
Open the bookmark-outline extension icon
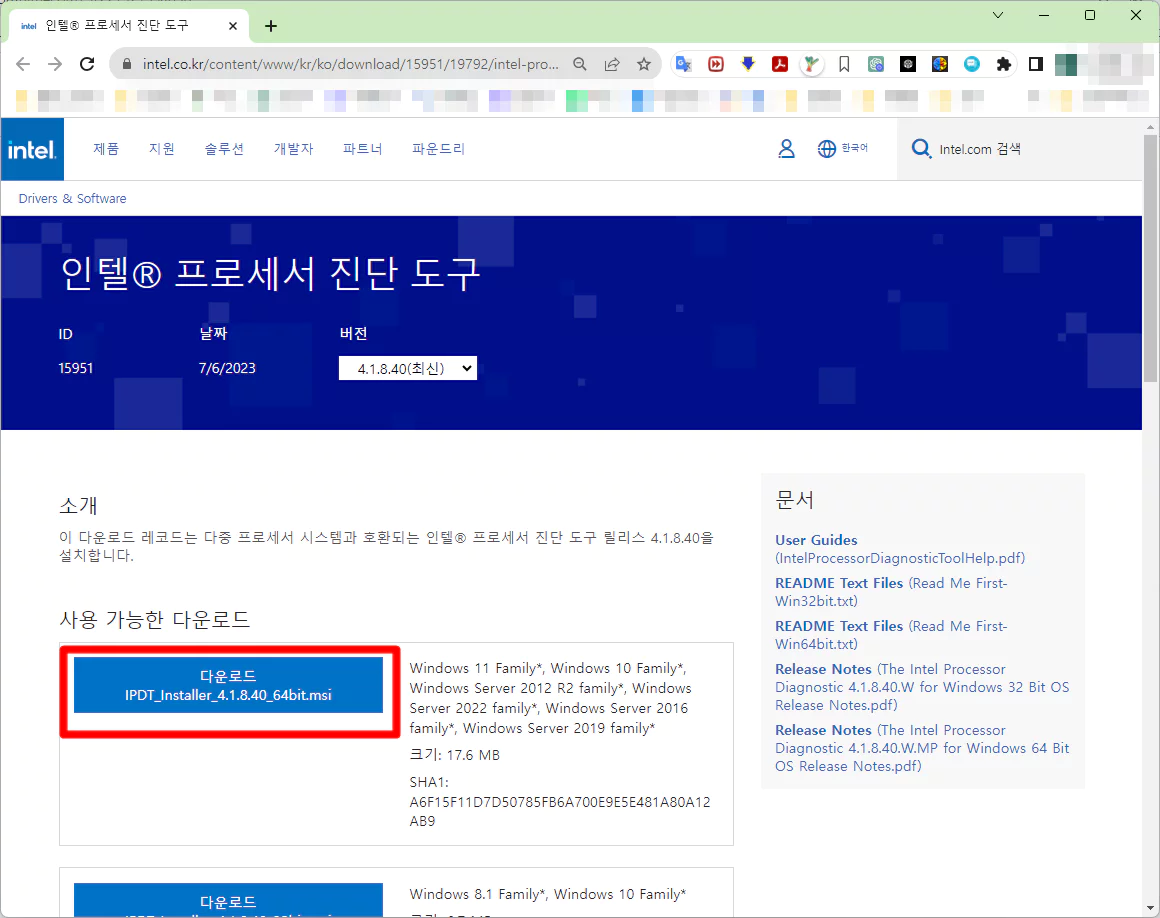pyautogui.click(x=844, y=64)
